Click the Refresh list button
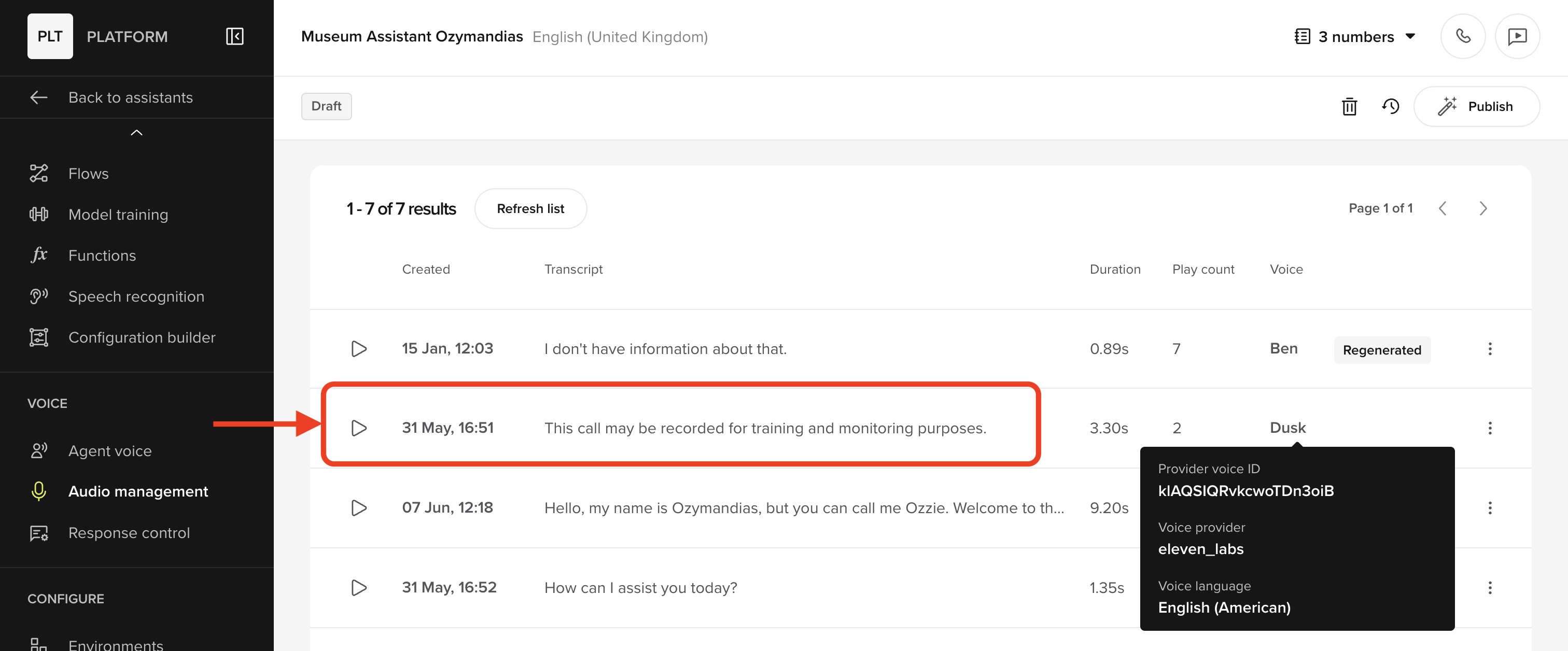The height and width of the screenshot is (651, 1568). [x=530, y=208]
